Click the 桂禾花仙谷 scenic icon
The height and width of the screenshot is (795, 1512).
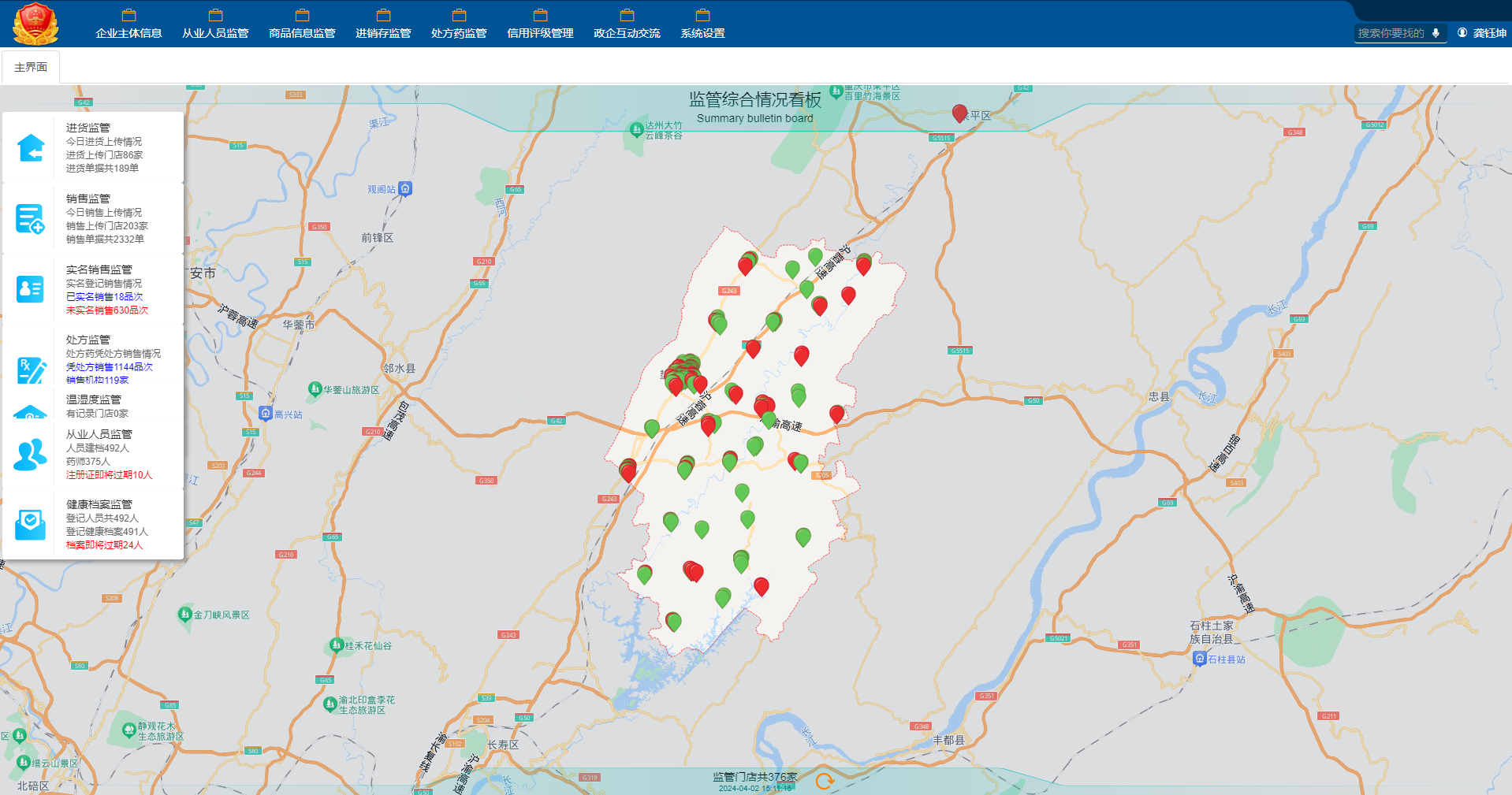click(337, 645)
